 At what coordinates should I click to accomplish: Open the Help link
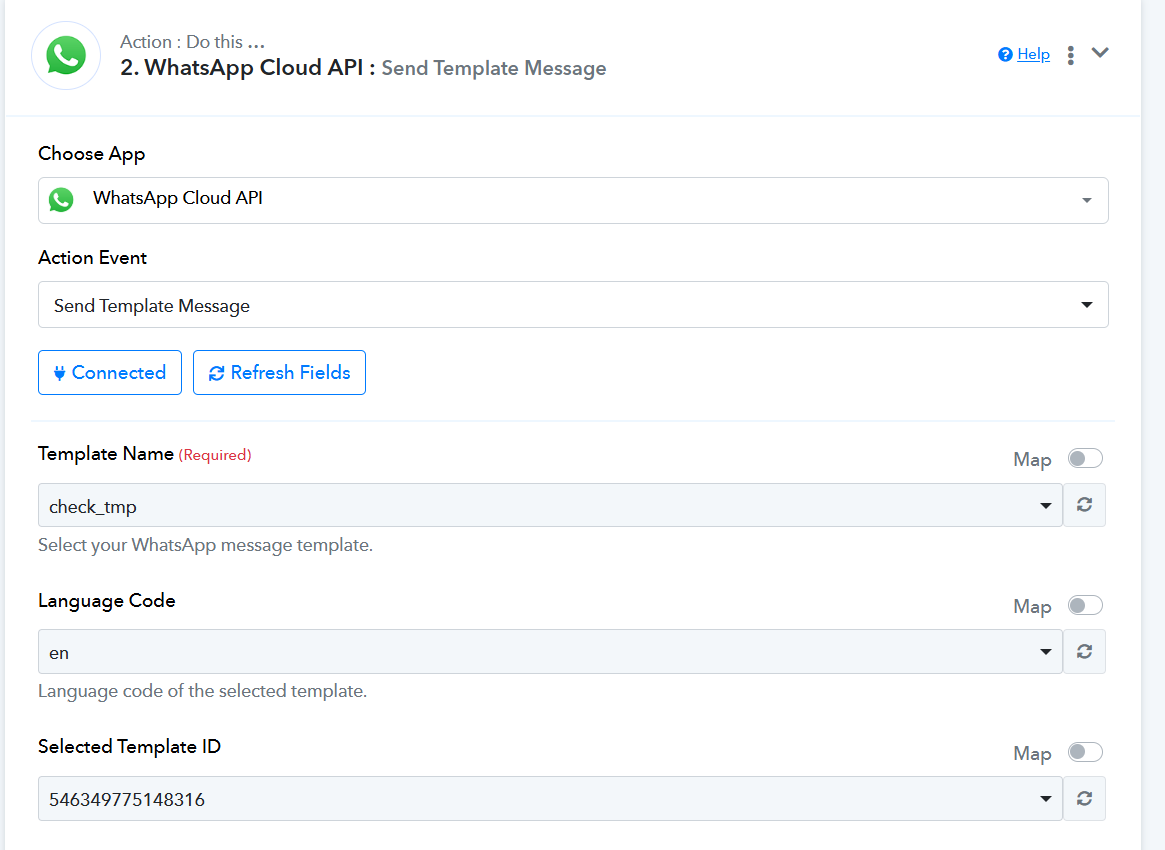click(x=1033, y=54)
